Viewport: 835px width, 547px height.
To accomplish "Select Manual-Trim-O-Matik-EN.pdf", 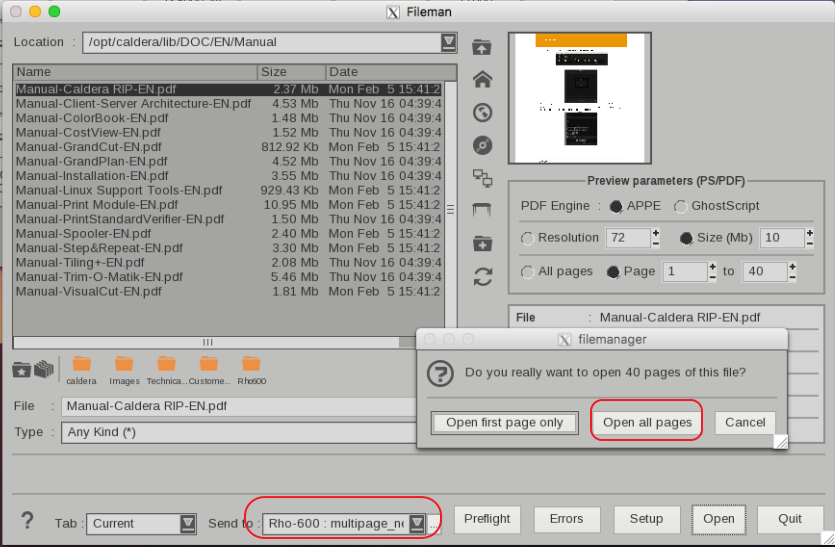I will pos(228,277).
